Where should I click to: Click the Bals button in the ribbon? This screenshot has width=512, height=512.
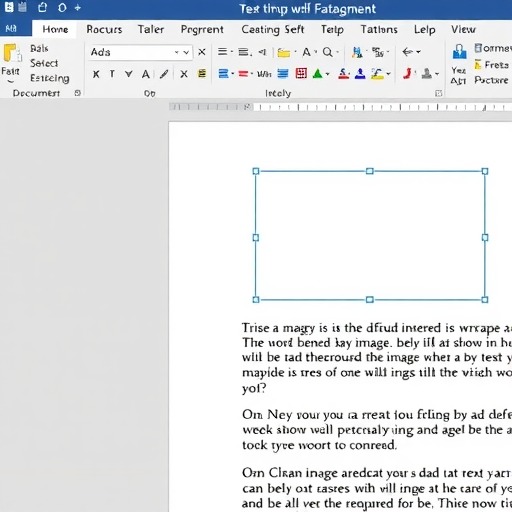pos(39,49)
